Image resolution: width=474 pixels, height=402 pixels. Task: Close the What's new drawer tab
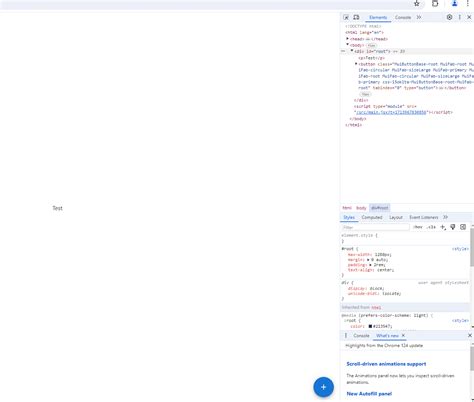click(403, 336)
